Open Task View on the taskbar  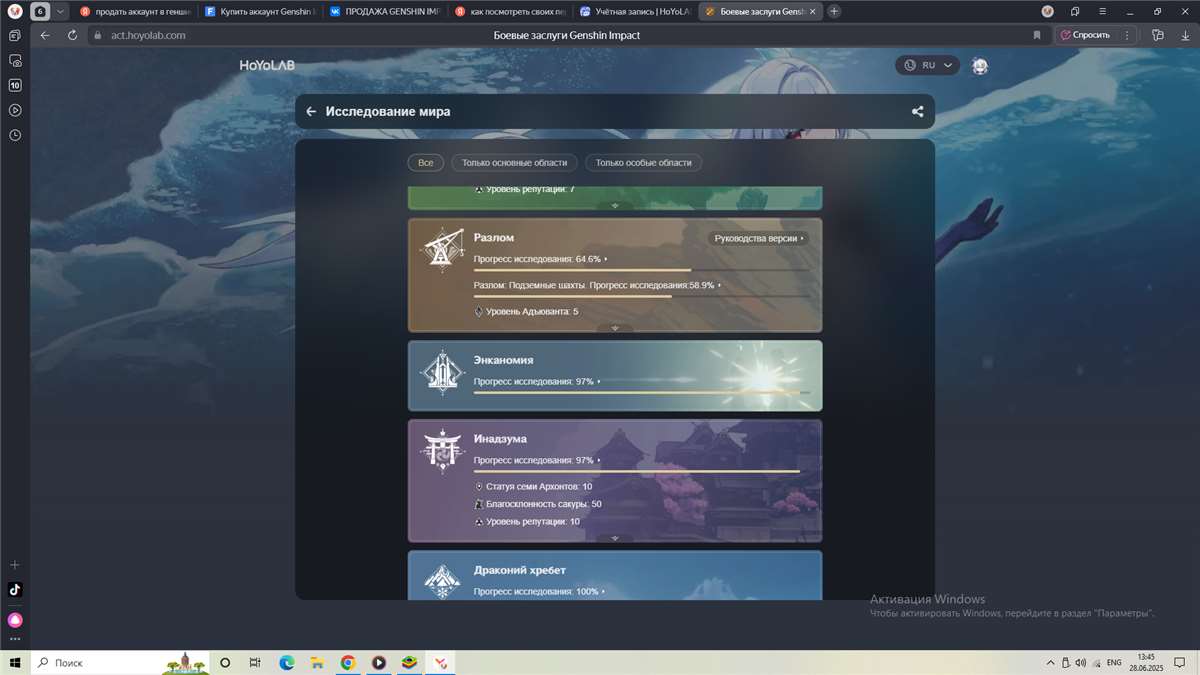point(255,662)
